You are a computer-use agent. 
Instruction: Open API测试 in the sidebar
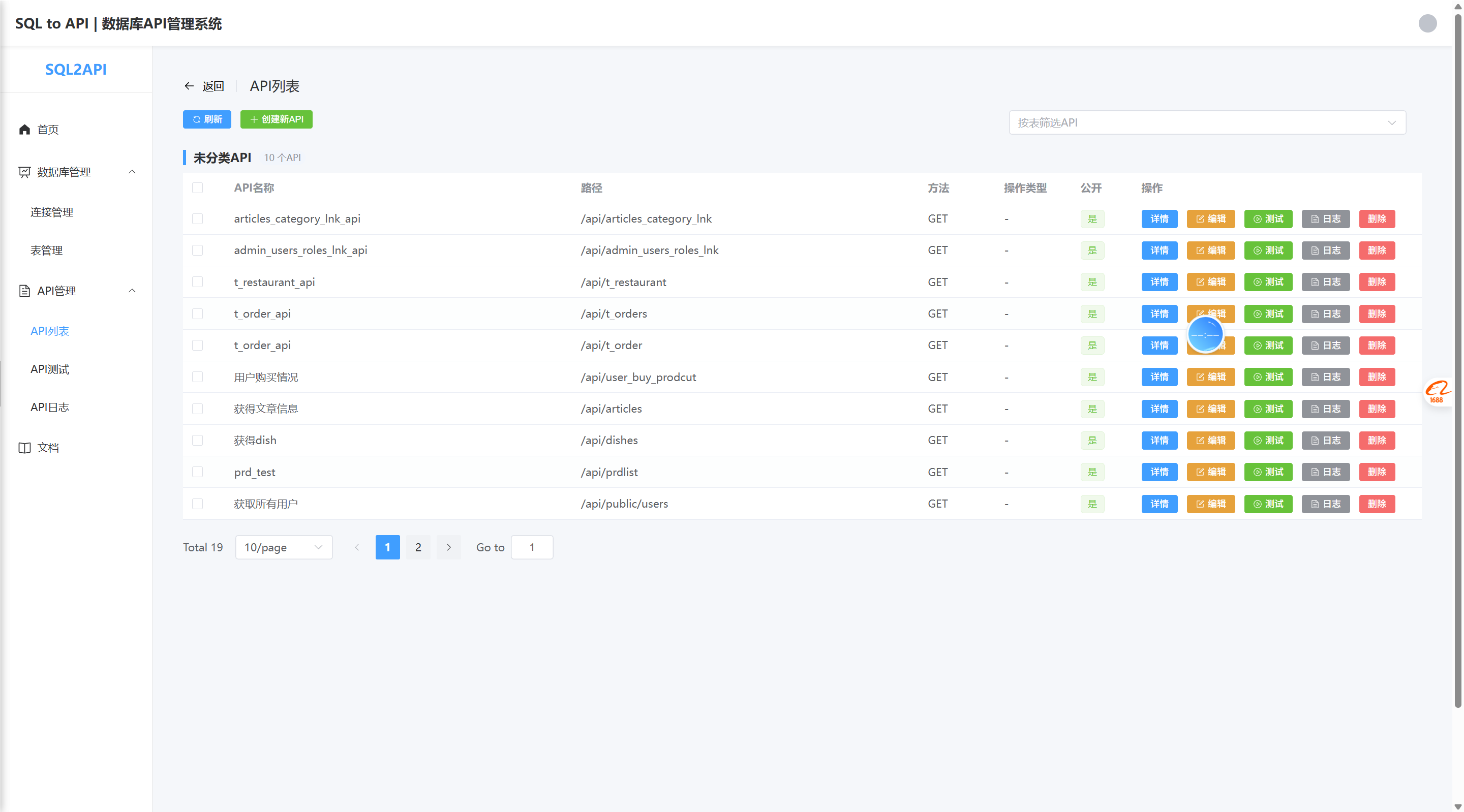pos(50,369)
